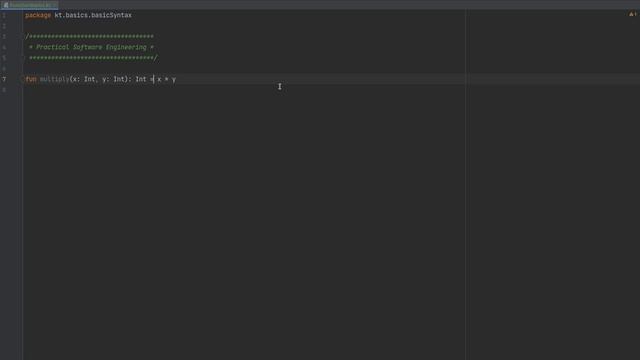This screenshot has height=360, width=640.
Task: Click the 'multiply' function name
Action: pos(54,79)
